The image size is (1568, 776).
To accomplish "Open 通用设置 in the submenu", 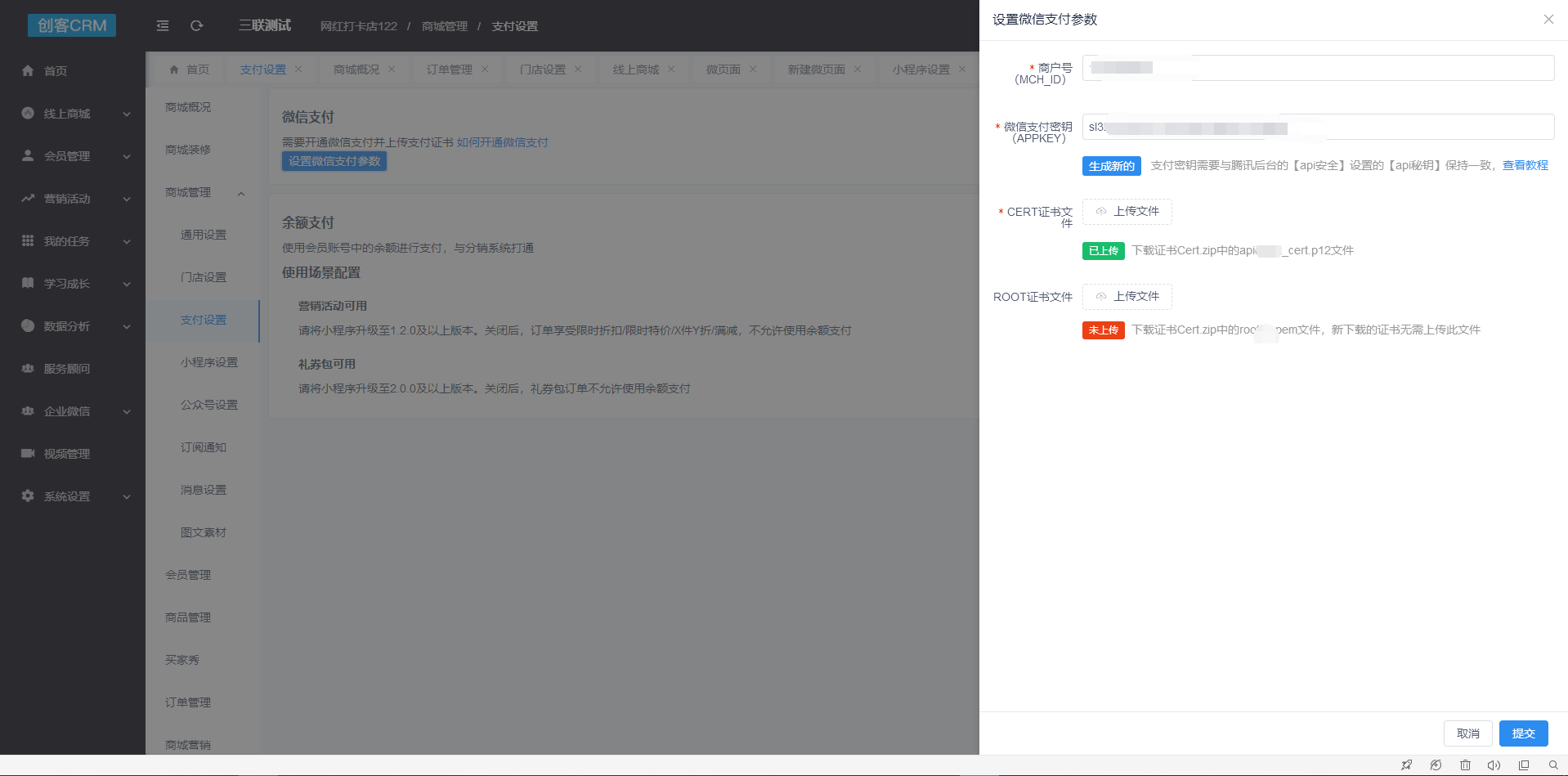I will pos(203,235).
